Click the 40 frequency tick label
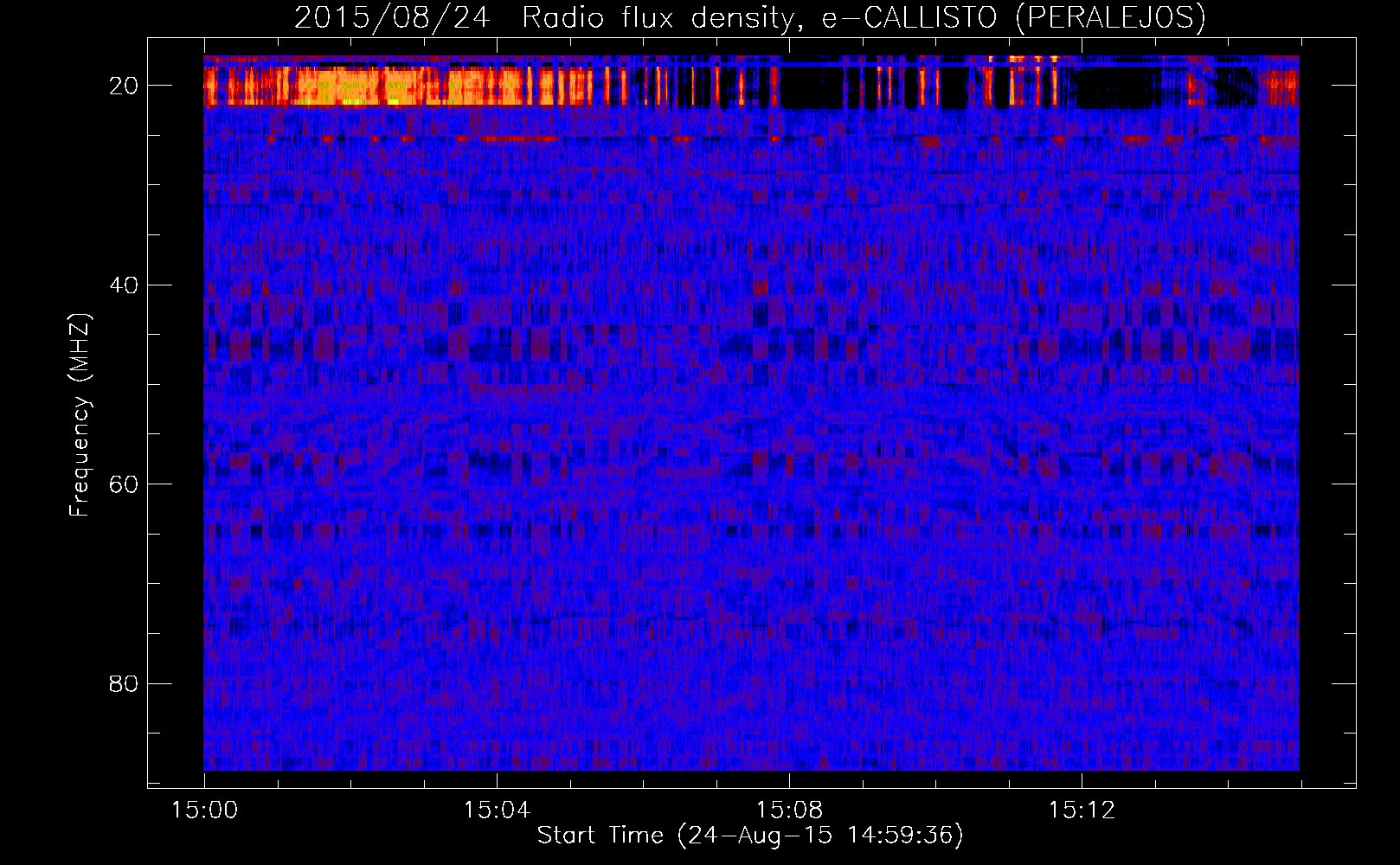Image resolution: width=1400 pixels, height=865 pixels. (x=125, y=285)
